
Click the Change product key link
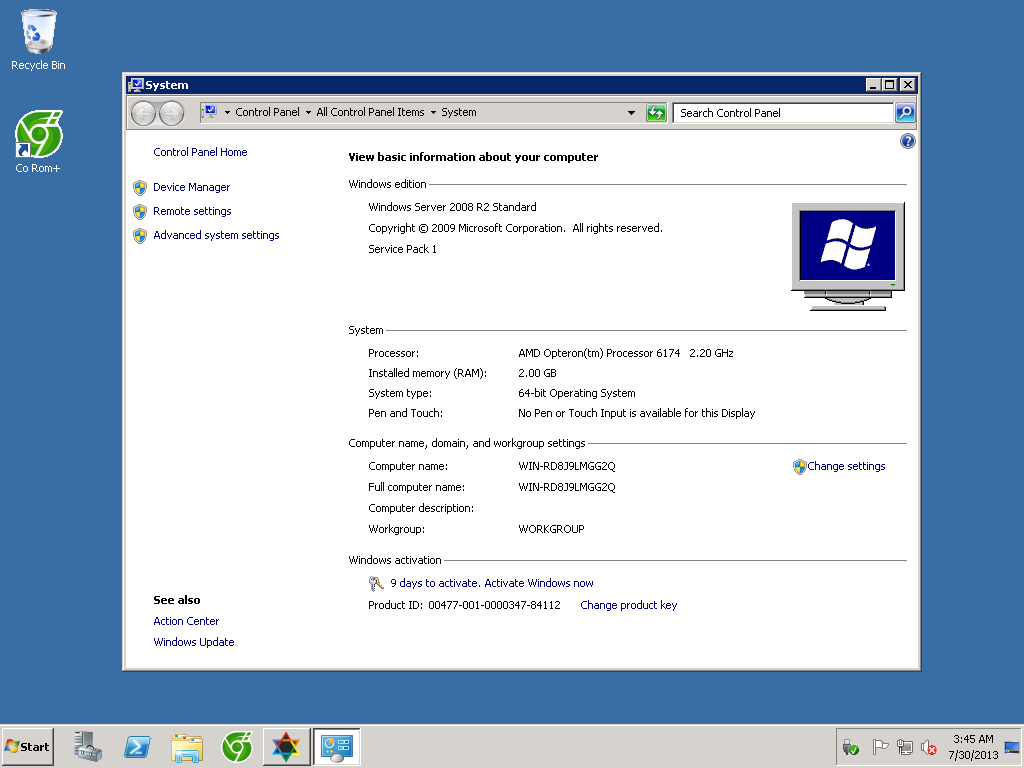coord(628,605)
